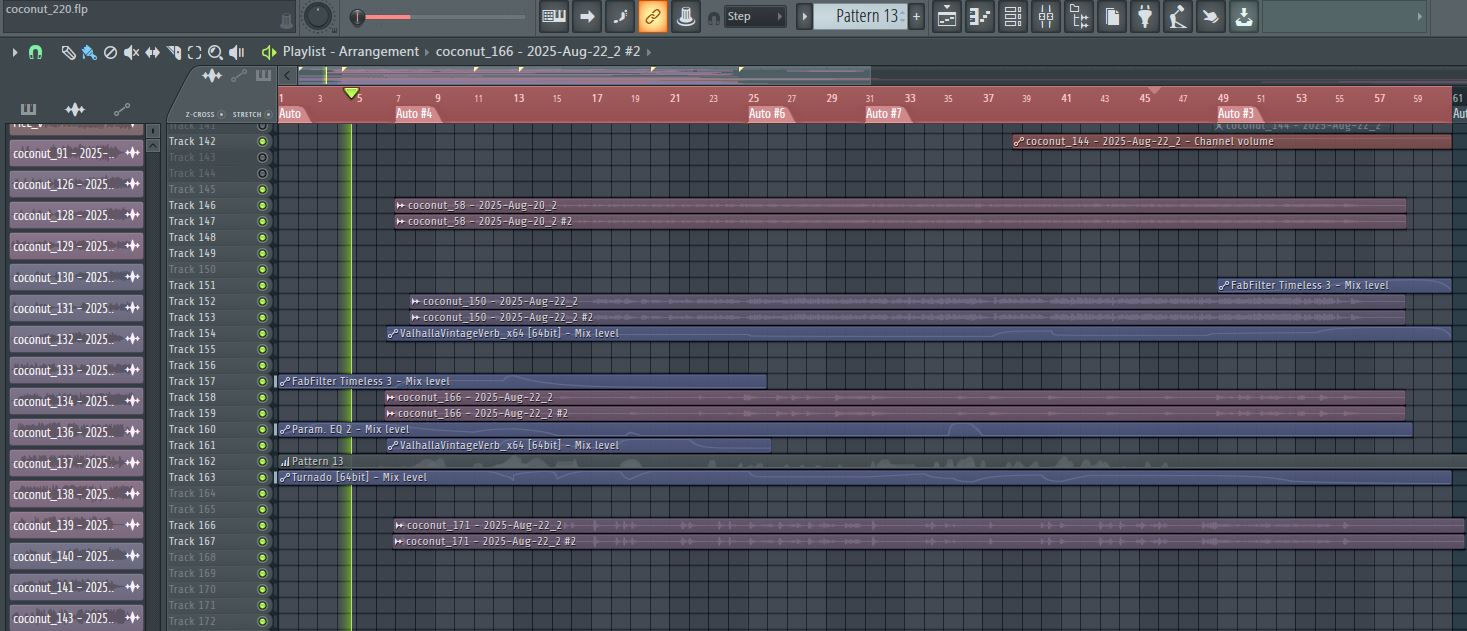This screenshot has height=631, width=1467.
Task: Click the Channel rack icon
Action: pyautogui.click(x=1012, y=16)
